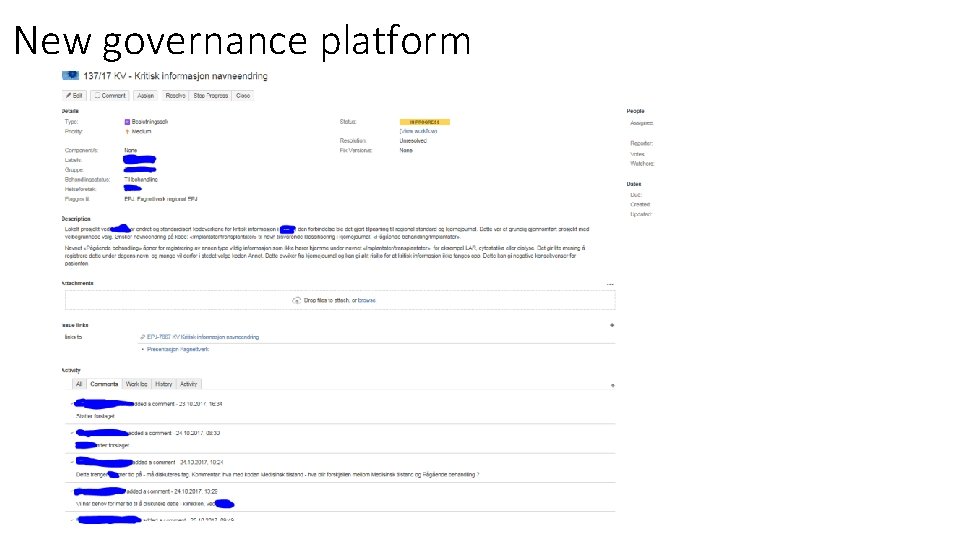Click the Assign button
960x540 pixels.
(145, 96)
